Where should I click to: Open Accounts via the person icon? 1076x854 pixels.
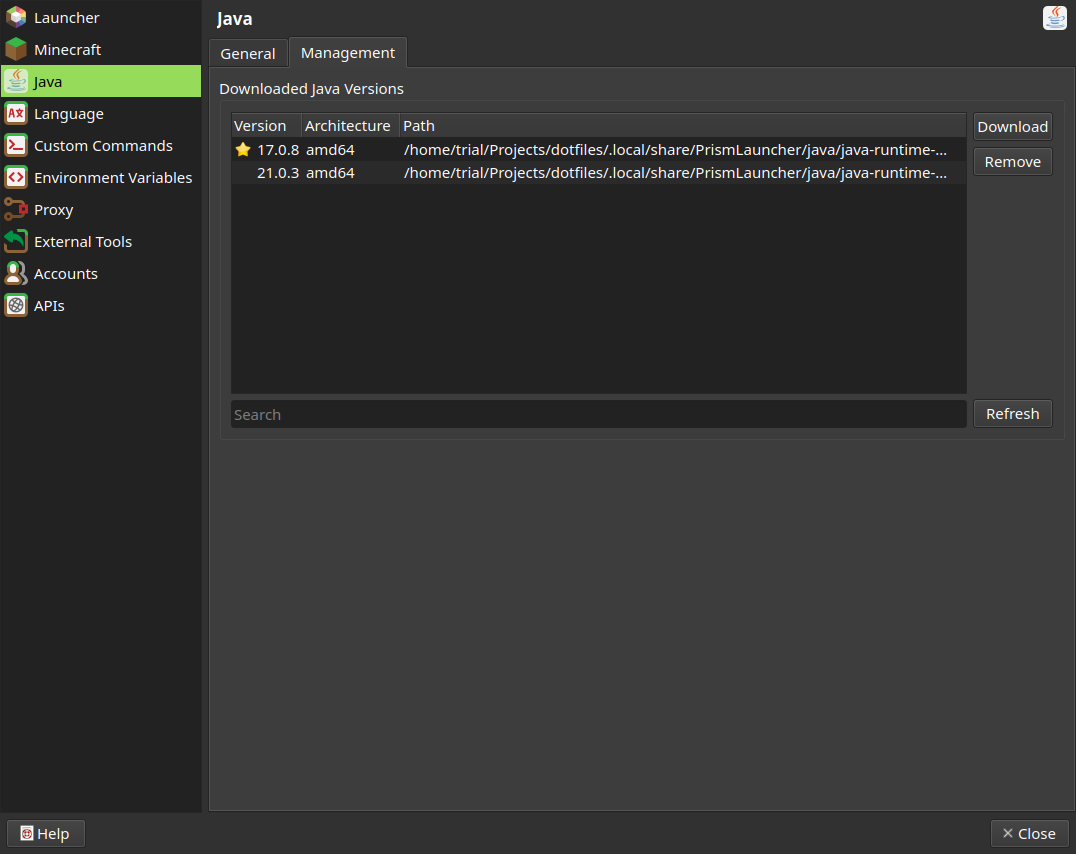[16, 273]
